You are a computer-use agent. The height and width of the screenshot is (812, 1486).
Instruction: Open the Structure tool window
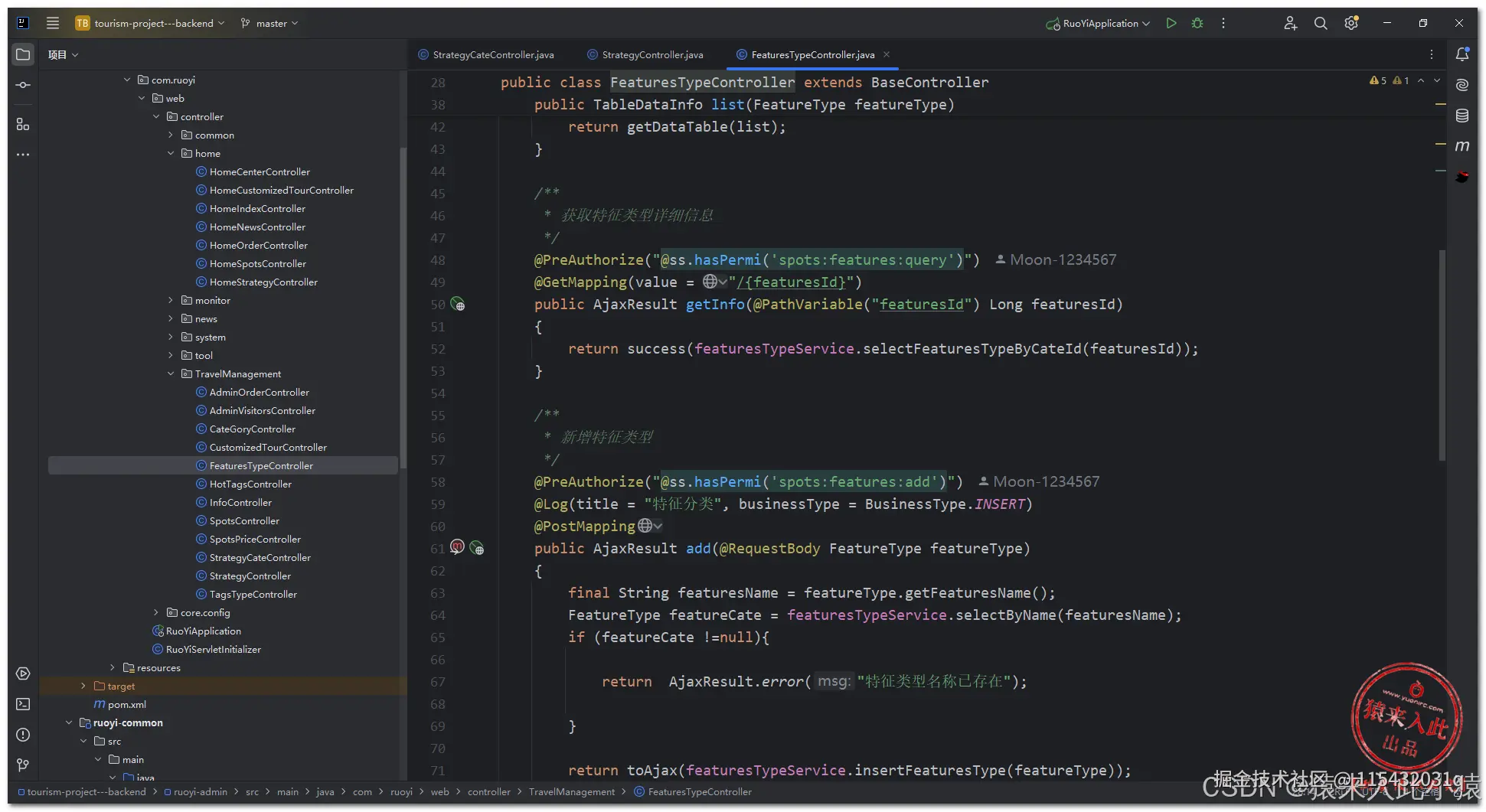23,124
